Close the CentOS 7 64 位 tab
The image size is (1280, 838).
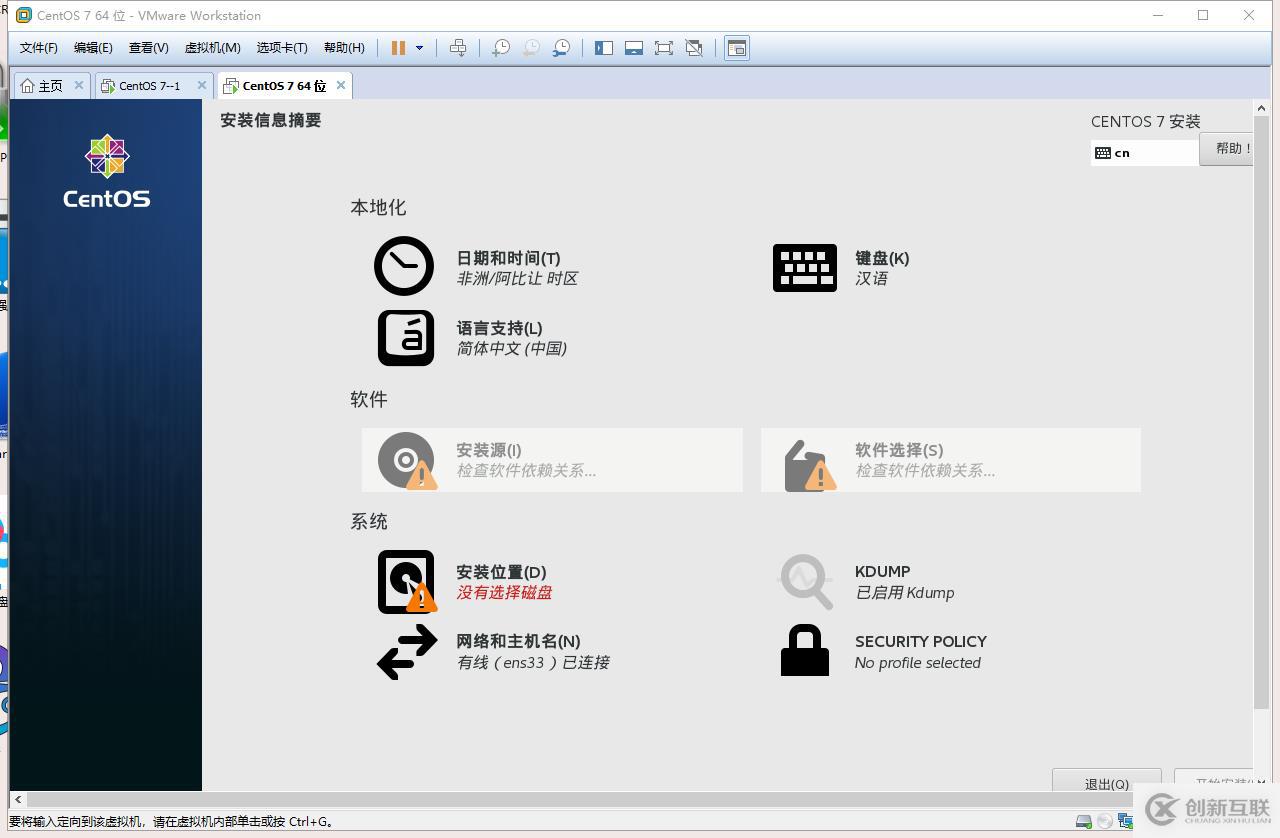(x=341, y=85)
